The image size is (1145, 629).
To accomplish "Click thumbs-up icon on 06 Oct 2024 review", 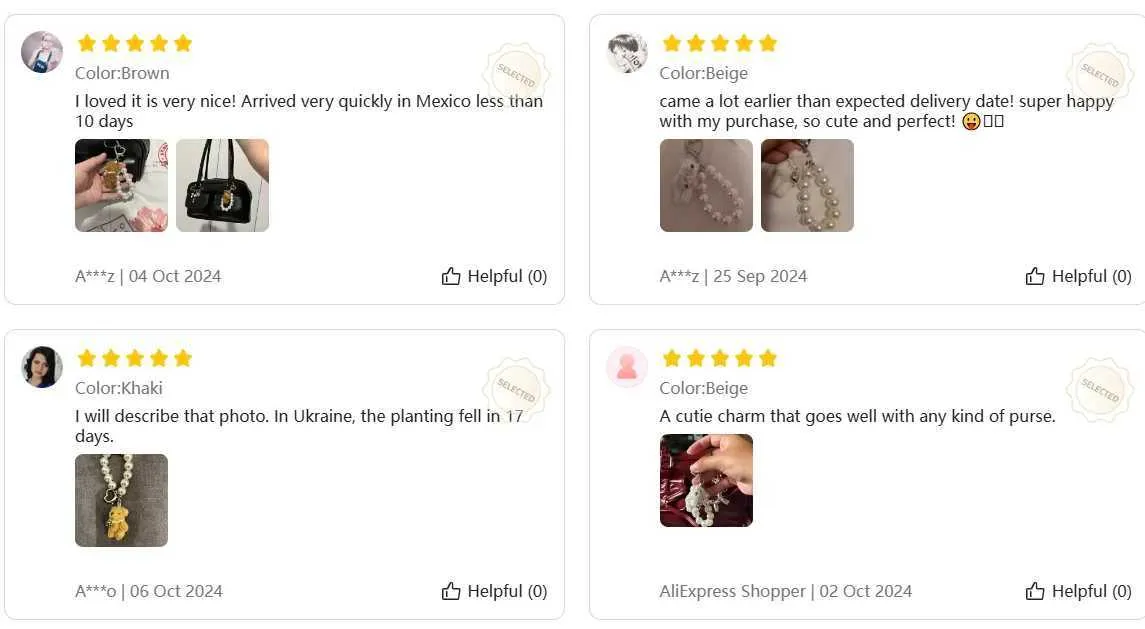I will click(x=451, y=591).
